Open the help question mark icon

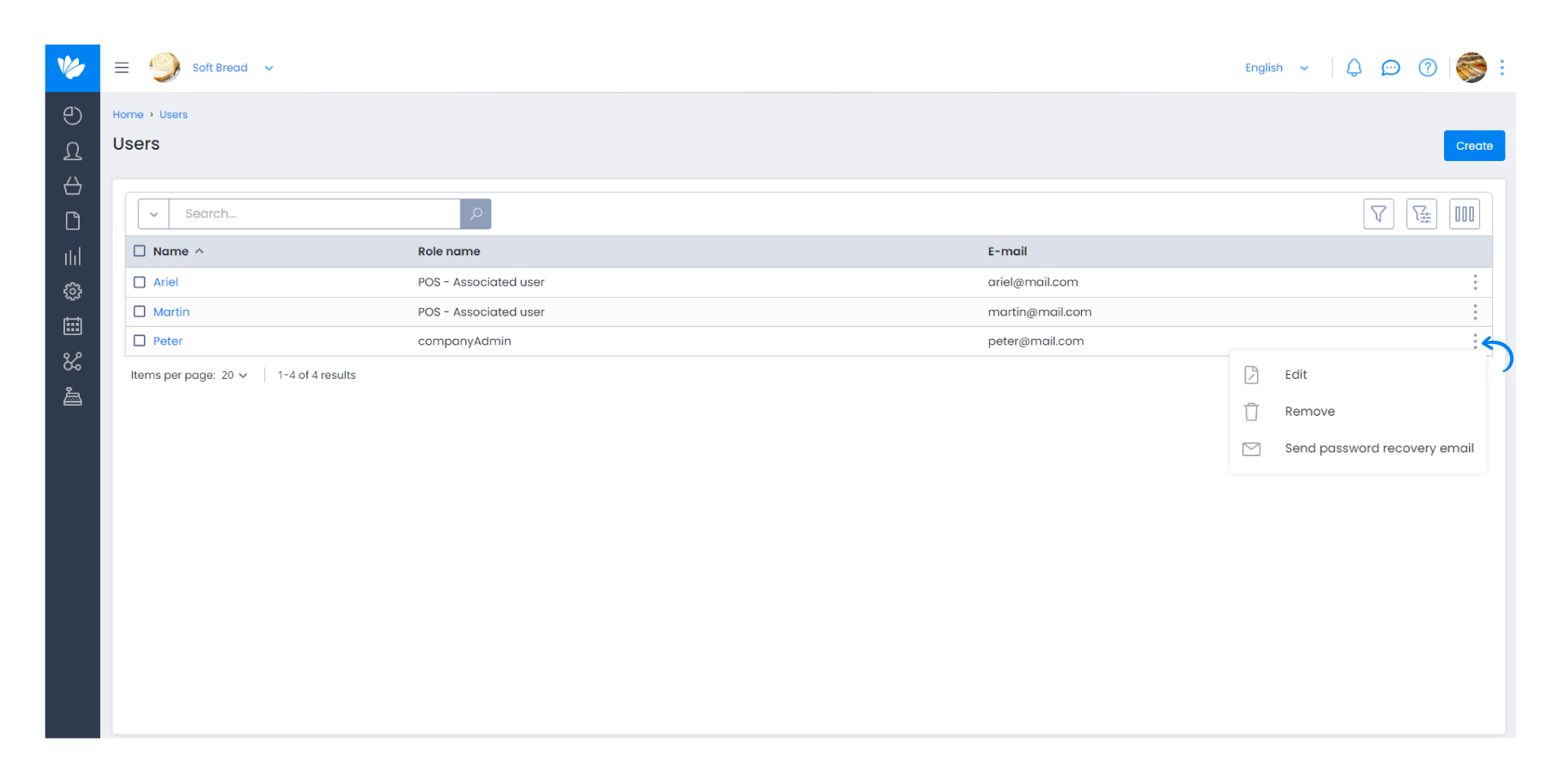(1428, 68)
